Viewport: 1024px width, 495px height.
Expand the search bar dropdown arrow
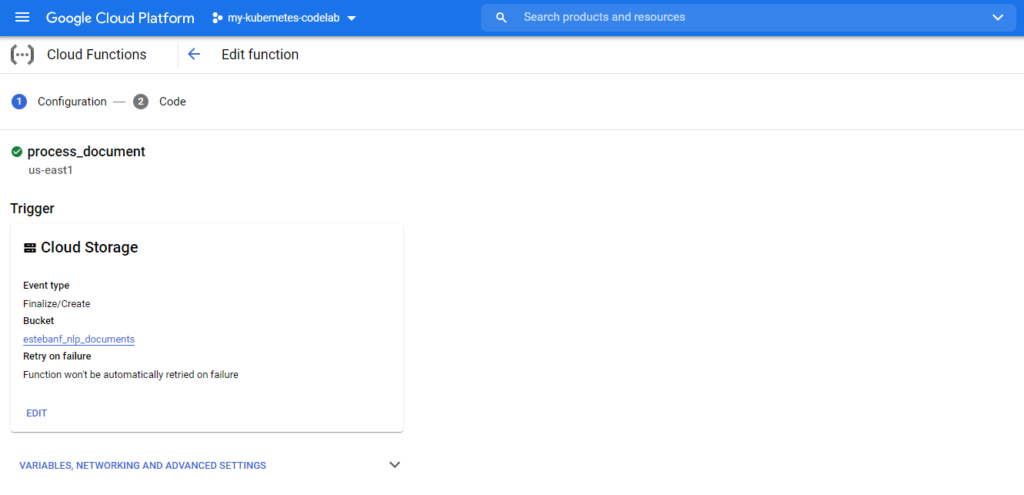click(997, 18)
